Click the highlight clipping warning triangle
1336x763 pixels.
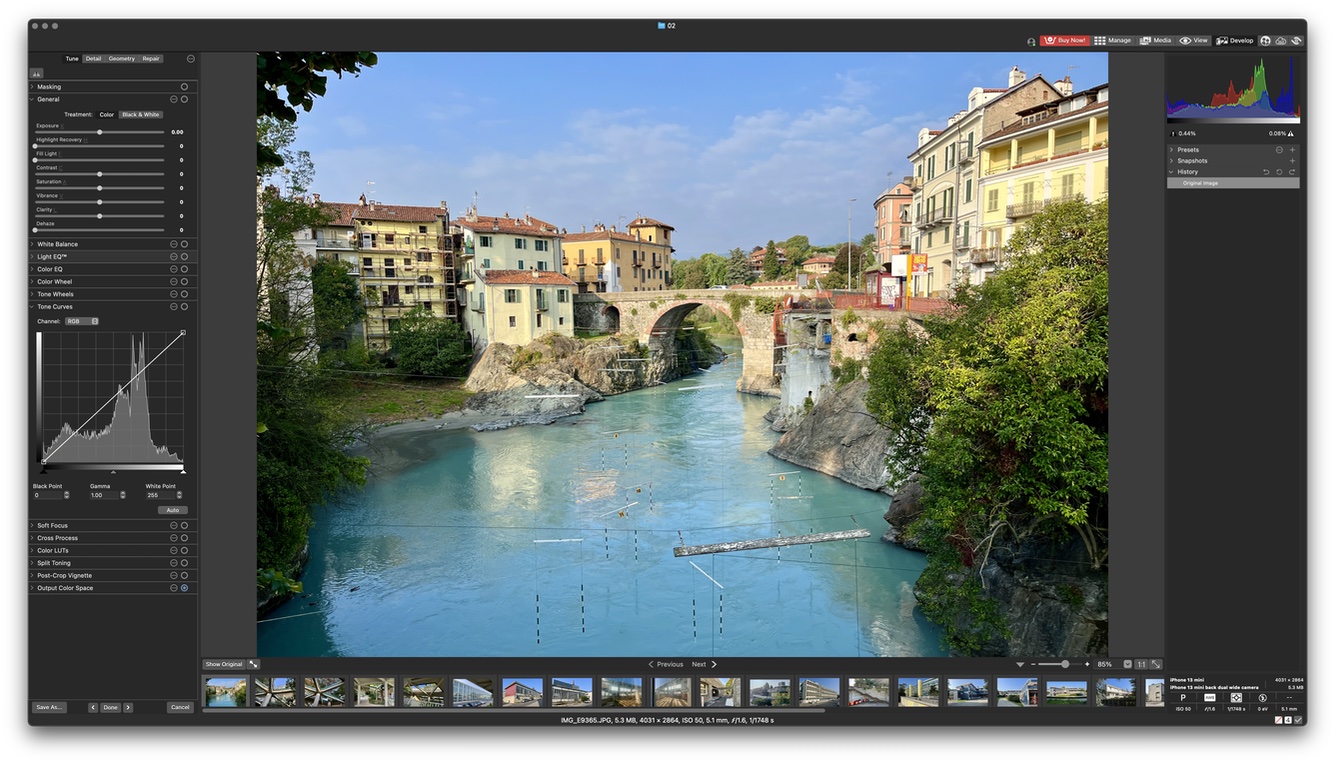coord(1291,133)
